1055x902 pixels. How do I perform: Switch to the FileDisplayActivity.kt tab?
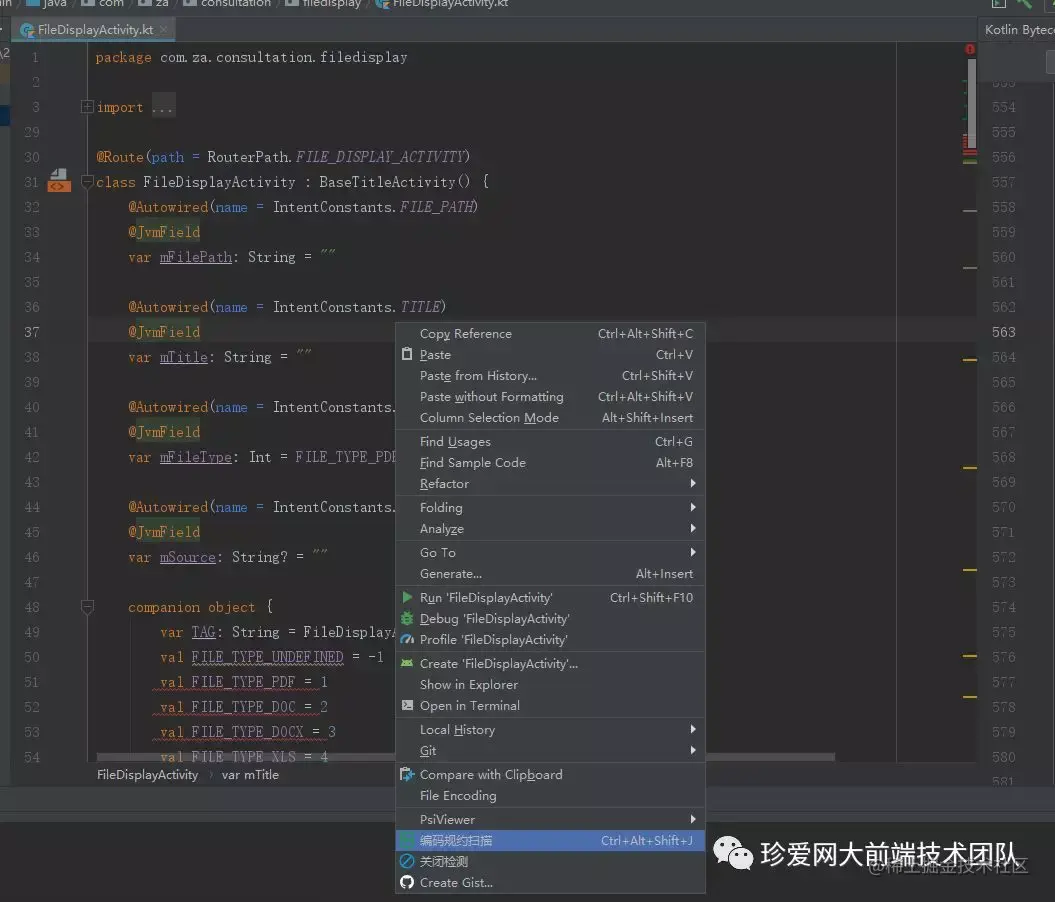pos(95,30)
